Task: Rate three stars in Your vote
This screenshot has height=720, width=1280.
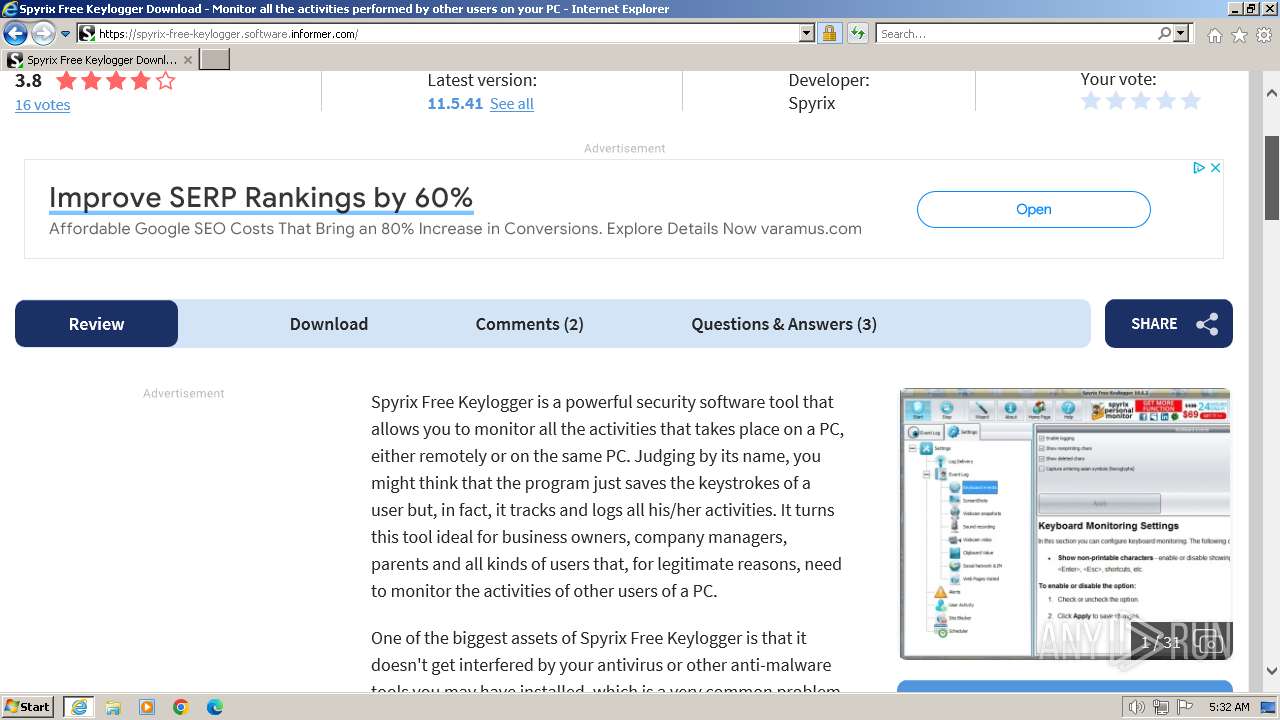Action: coord(1141,101)
